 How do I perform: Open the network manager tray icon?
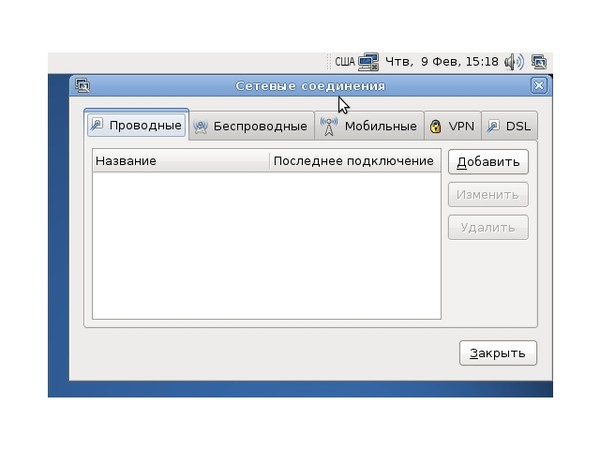pos(368,62)
